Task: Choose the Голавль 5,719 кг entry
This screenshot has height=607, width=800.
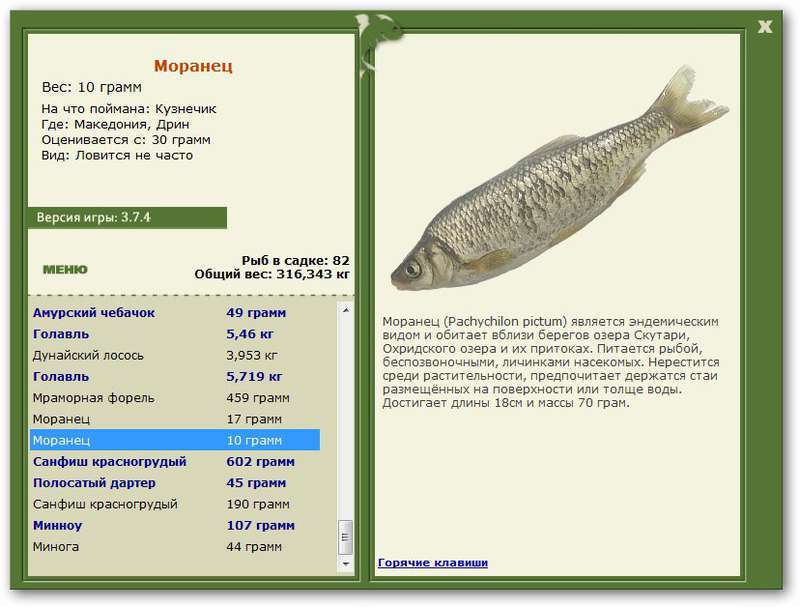Action: coord(61,377)
